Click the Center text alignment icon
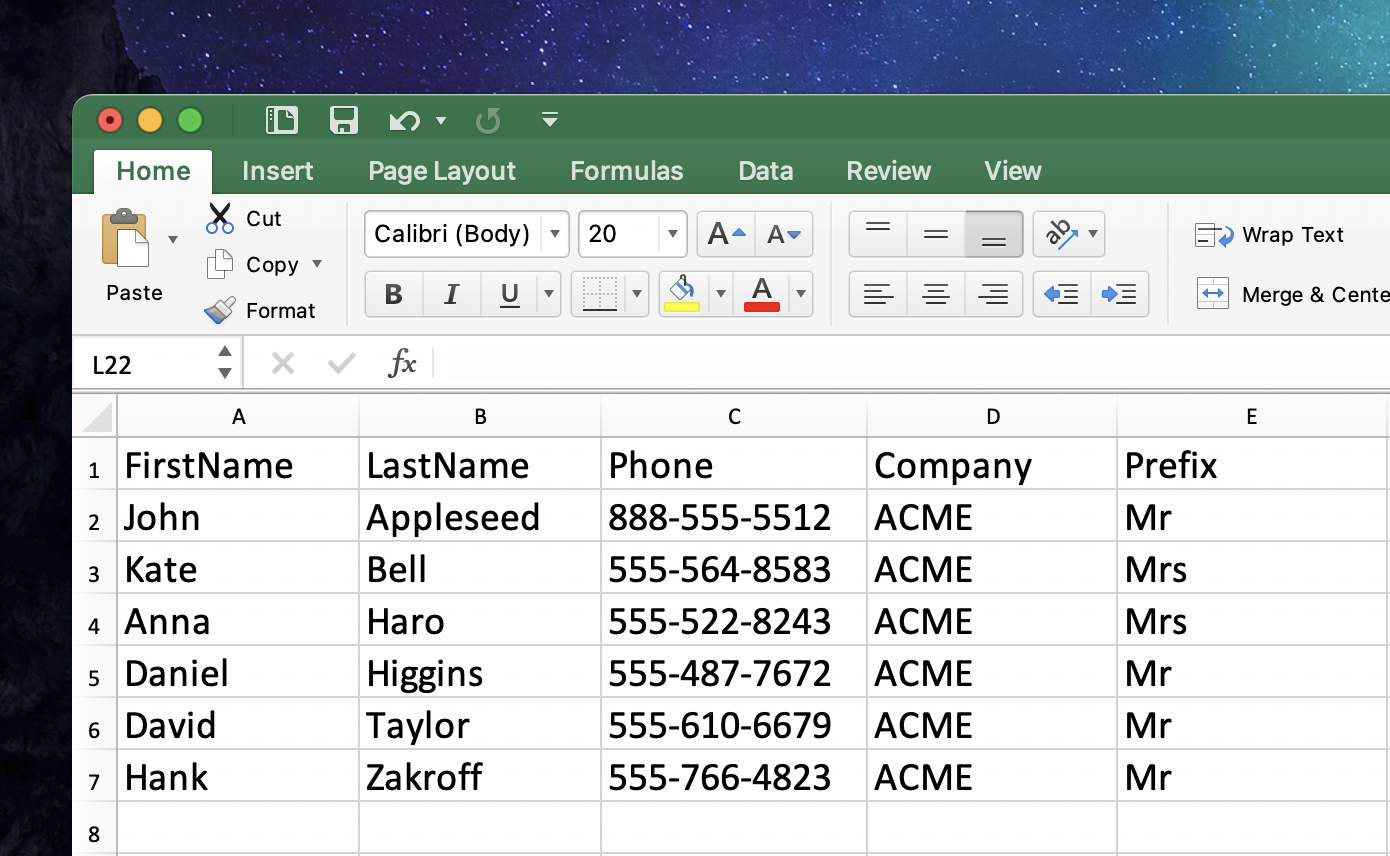Screen dimensions: 1390x856 [935, 294]
